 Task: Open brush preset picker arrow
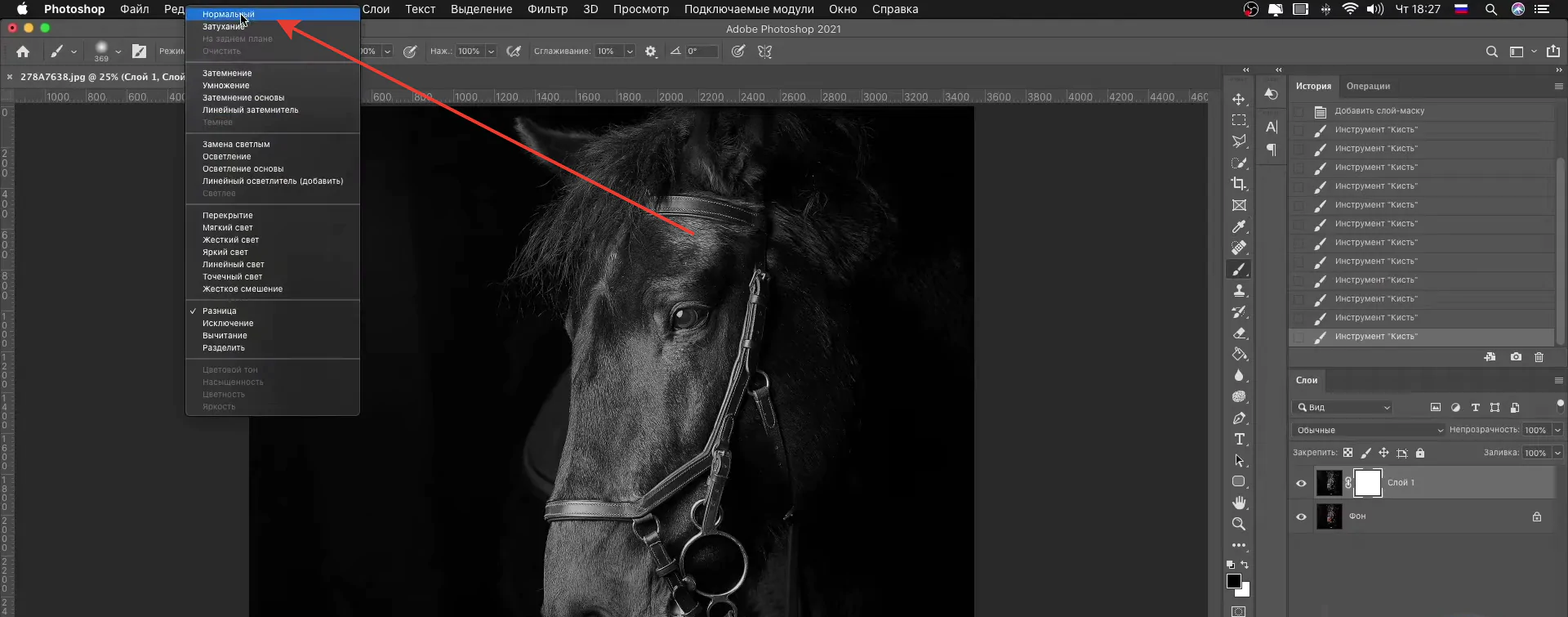pyautogui.click(x=118, y=51)
